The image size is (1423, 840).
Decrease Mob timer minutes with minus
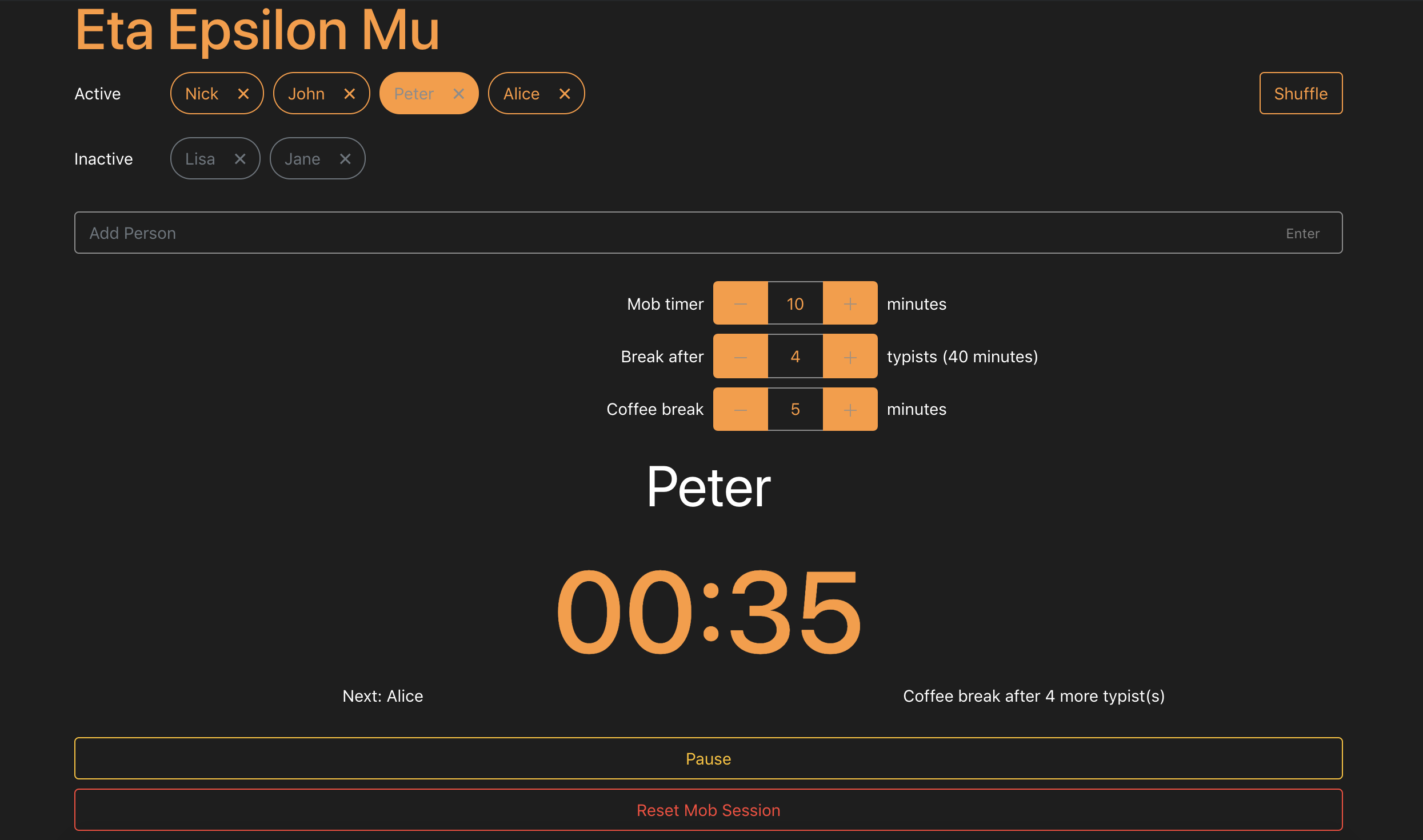click(x=740, y=303)
